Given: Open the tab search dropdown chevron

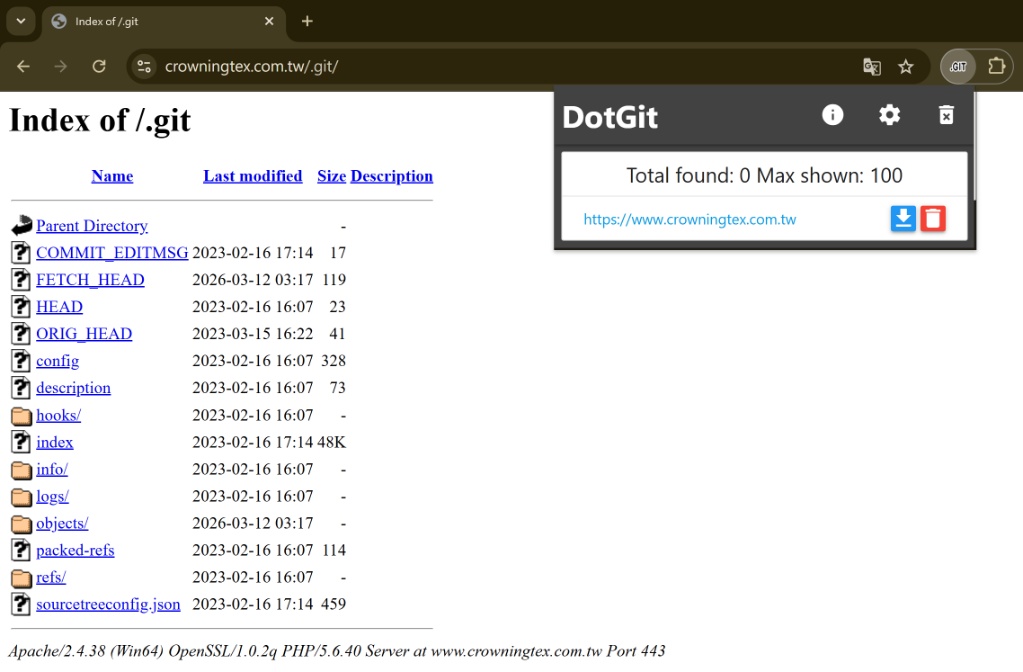Looking at the screenshot, I should (x=21, y=22).
